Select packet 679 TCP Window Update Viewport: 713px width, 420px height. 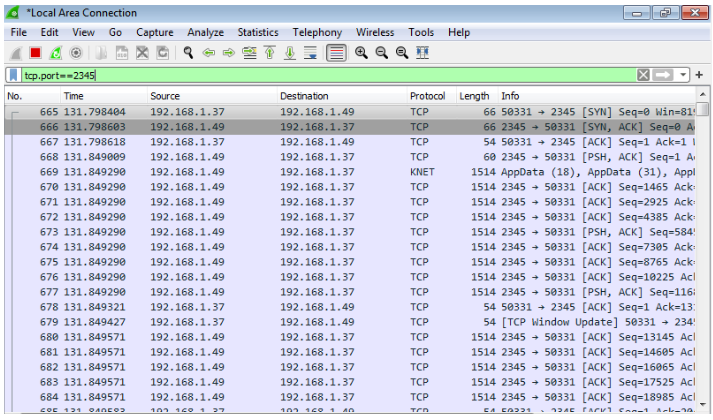point(350,322)
